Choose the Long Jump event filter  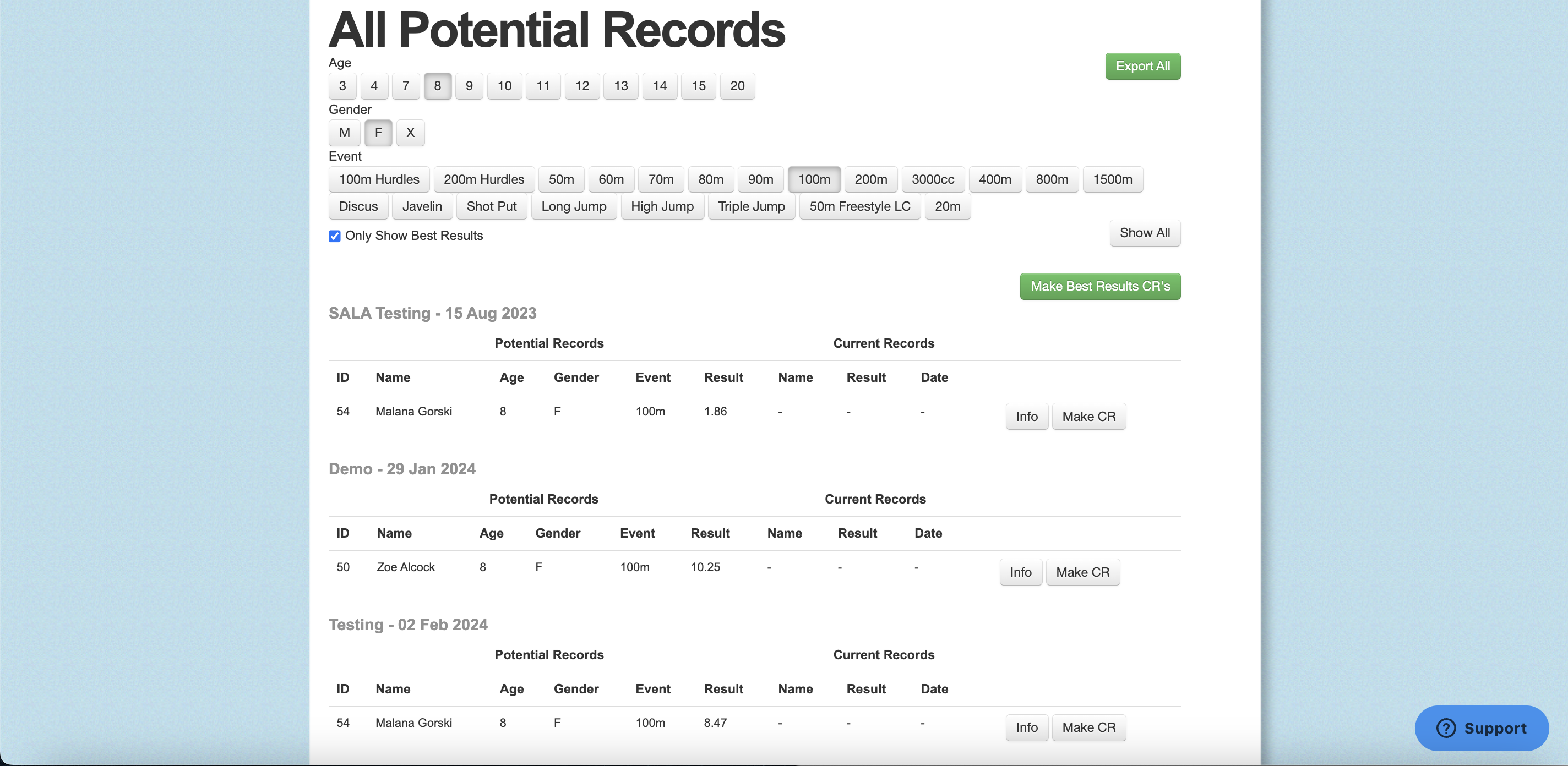pos(574,206)
